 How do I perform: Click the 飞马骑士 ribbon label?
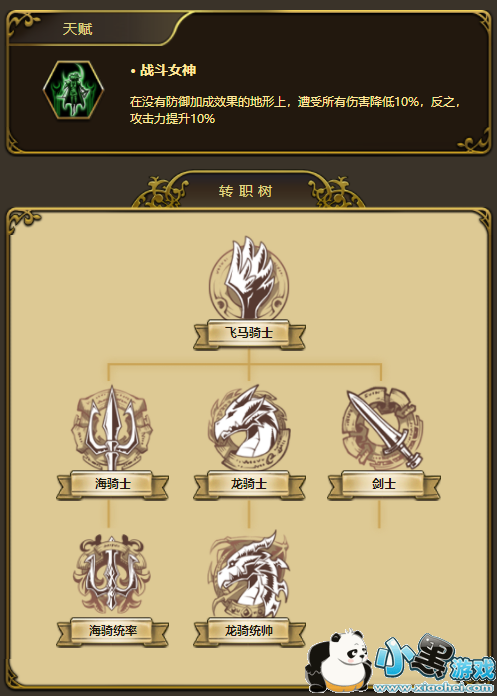pyautogui.click(x=249, y=334)
